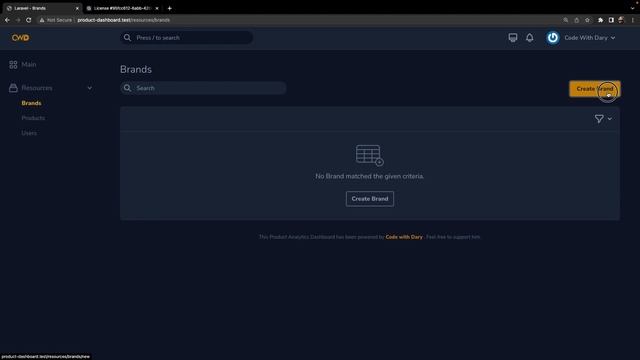The height and width of the screenshot is (360, 640).
Task: Bookmark this page with the star icon
Action: (x=587, y=20)
